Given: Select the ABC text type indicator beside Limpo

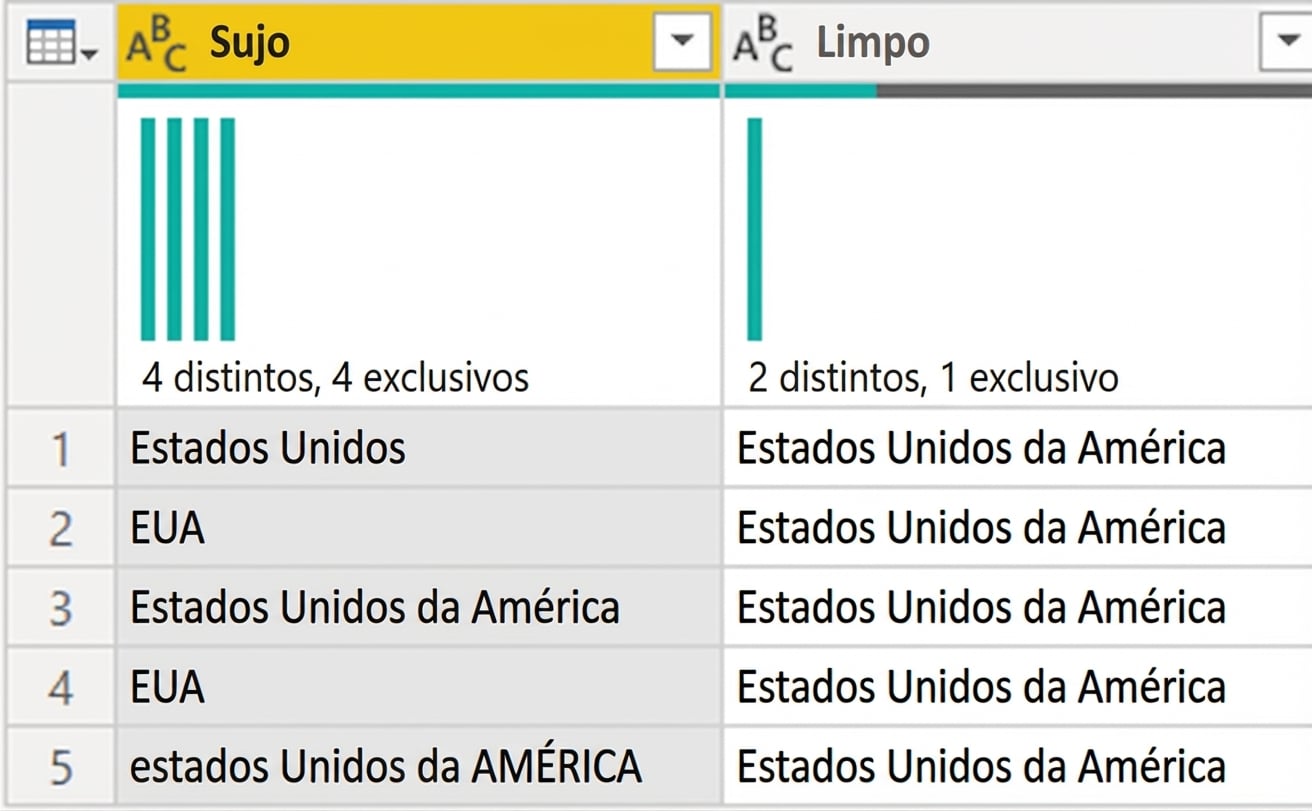Looking at the screenshot, I should pyautogui.click(x=763, y=42).
